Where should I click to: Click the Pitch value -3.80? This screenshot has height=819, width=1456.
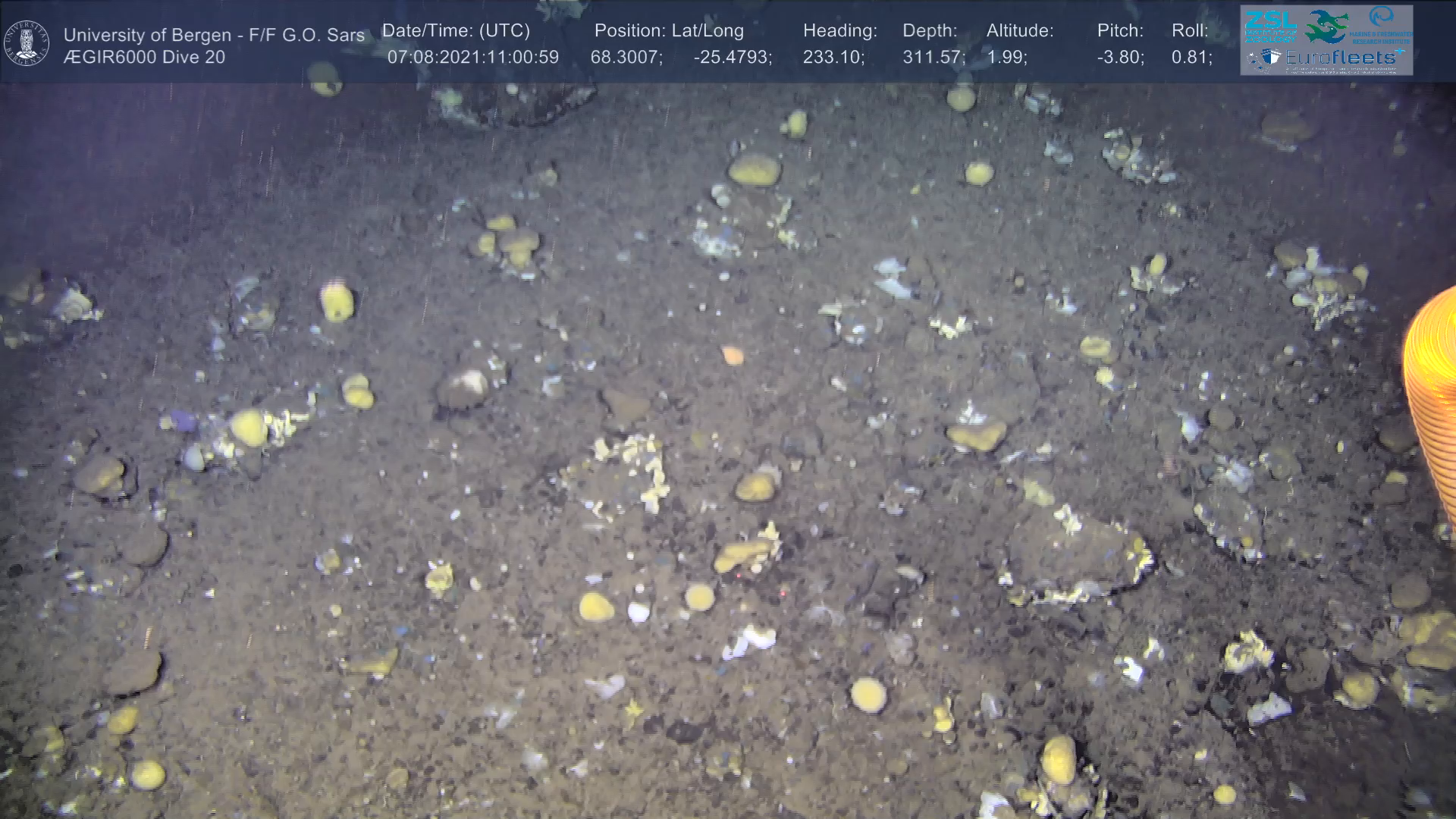pyautogui.click(x=1120, y=58)
